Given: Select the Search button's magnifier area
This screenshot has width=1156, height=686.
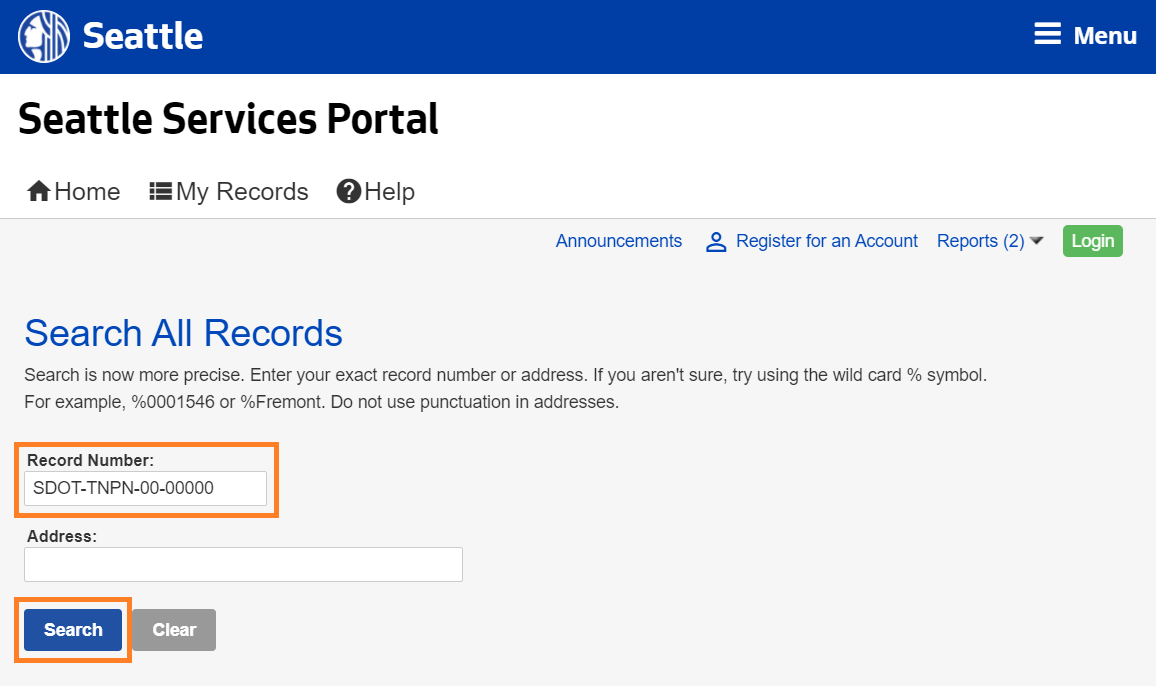Looking at the screenshot, I should coord(71,629).
